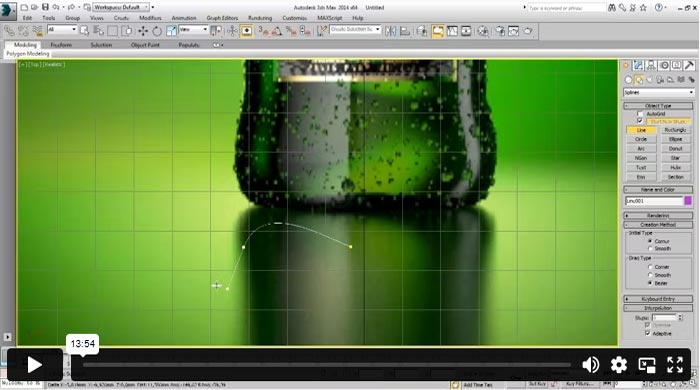Viewport: 700px width, 390px height.
Task: Expand the Rendering rollout
Action: pos(658,216)
